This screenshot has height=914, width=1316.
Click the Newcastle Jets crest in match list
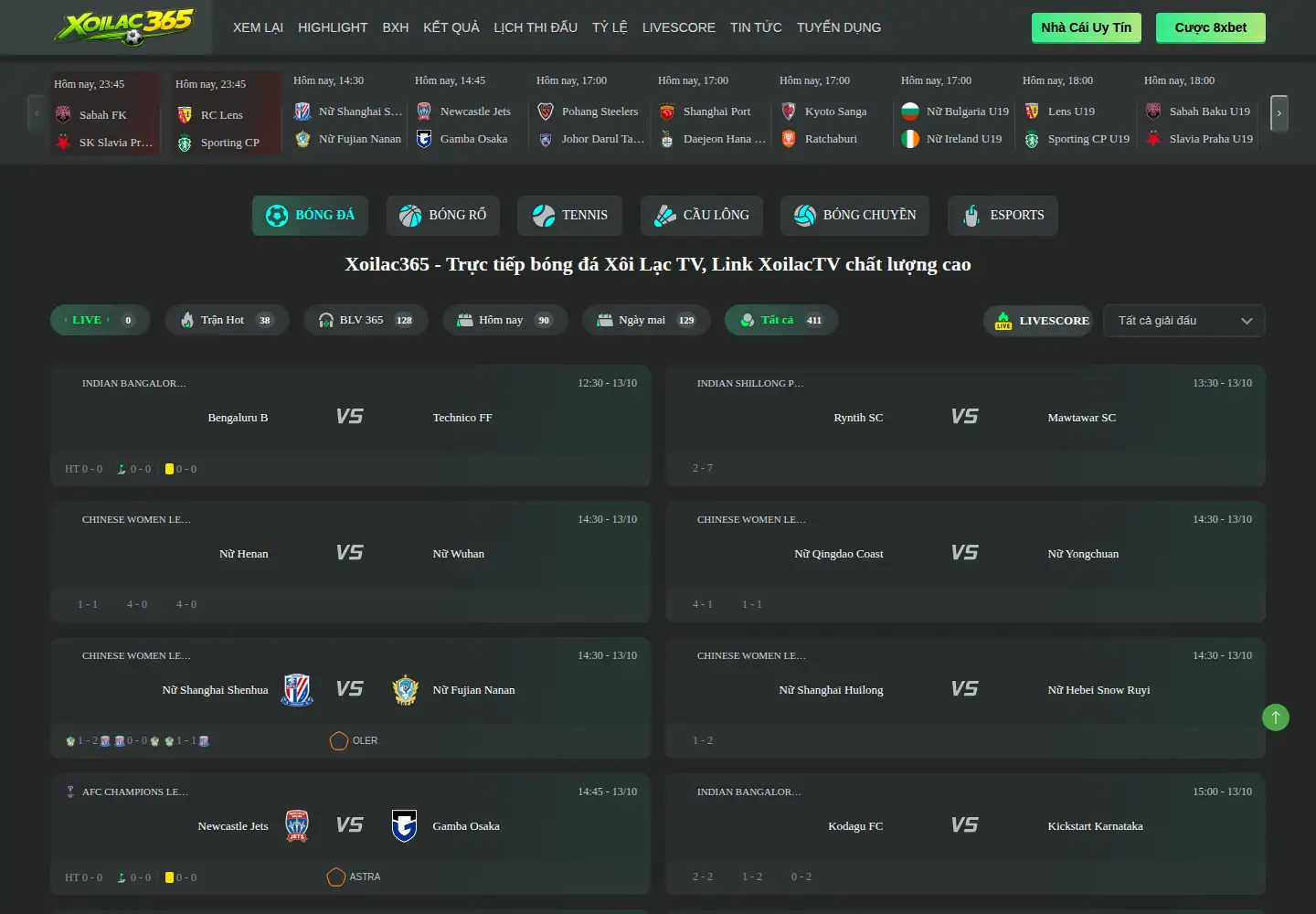coord(297,826)
